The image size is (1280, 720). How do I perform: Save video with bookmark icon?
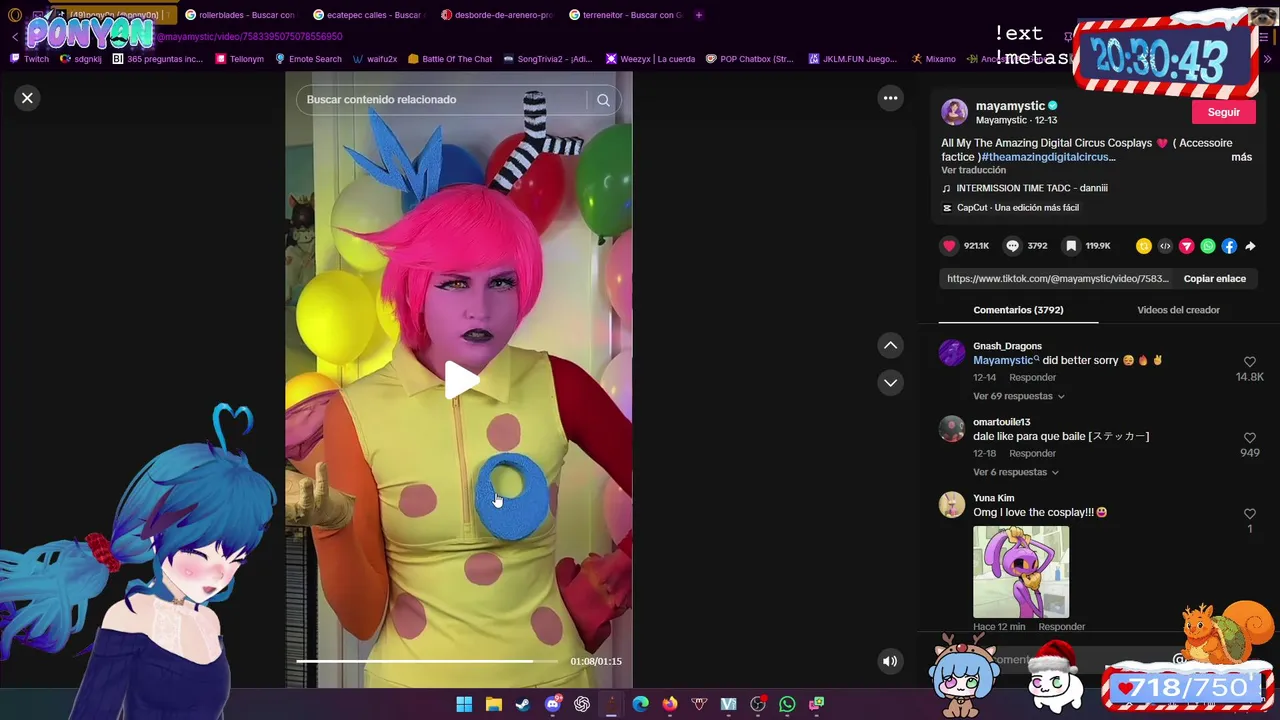pos(1070,246)
